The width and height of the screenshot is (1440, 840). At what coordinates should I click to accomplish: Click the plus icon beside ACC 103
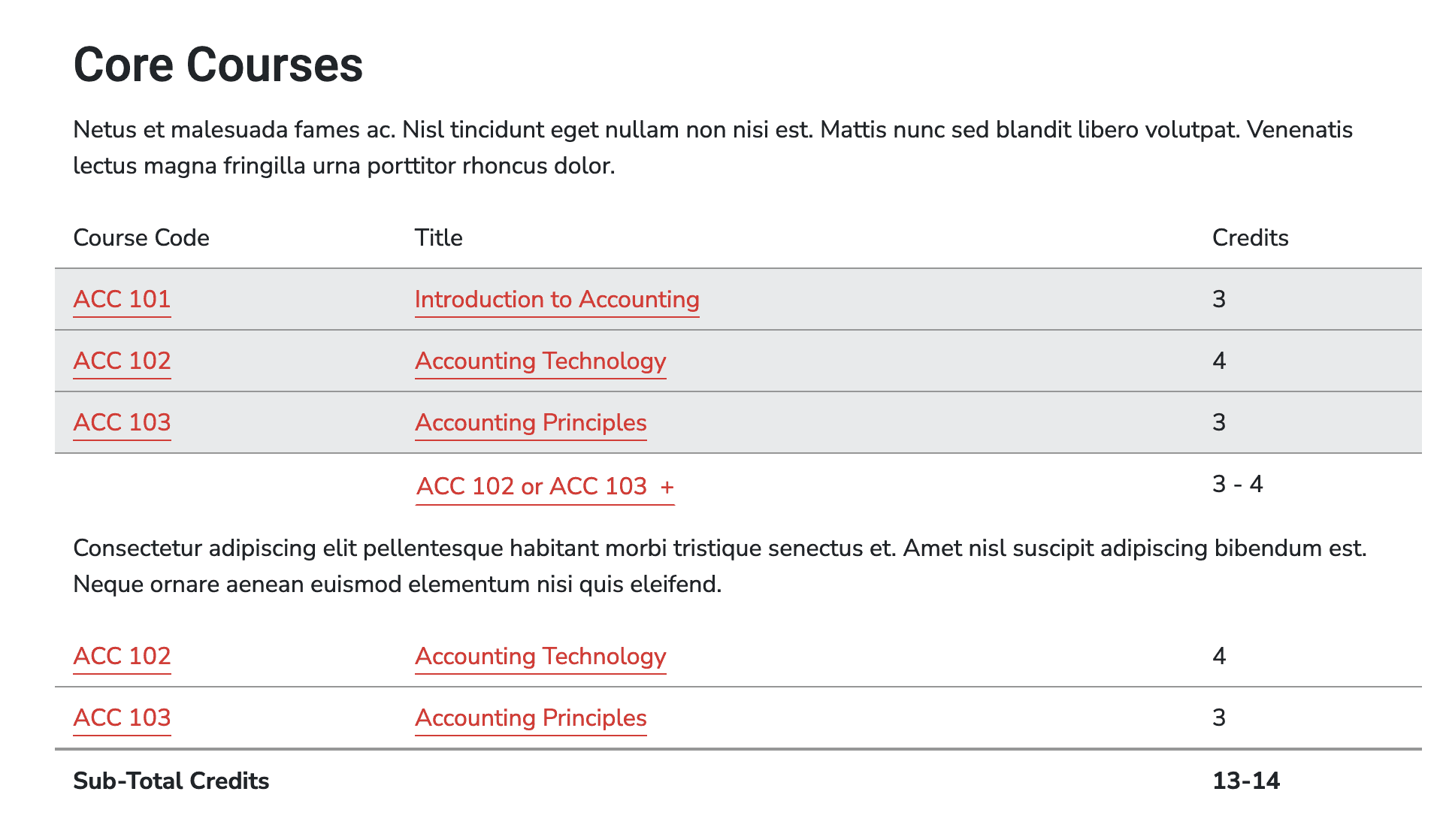pyautogui.click(x=667, y=488)
